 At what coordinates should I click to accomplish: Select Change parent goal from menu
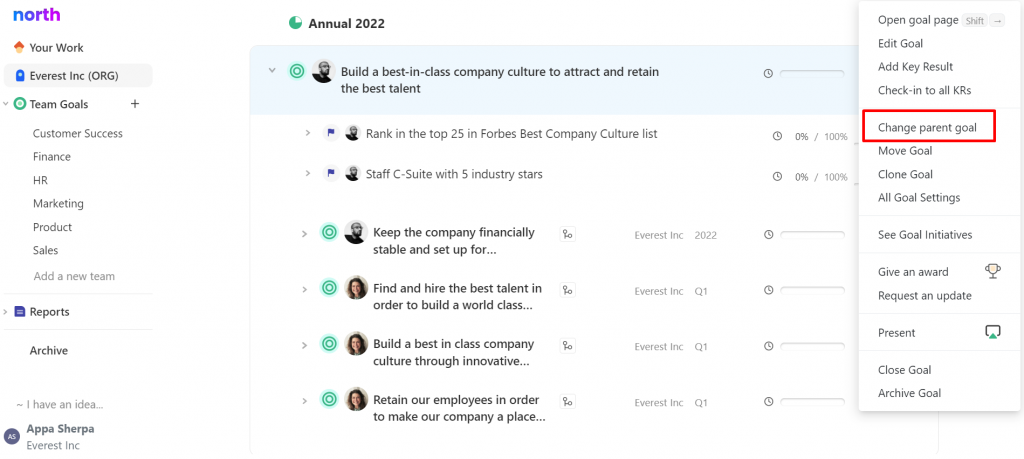pyautogui.click(x=927, y=127)
